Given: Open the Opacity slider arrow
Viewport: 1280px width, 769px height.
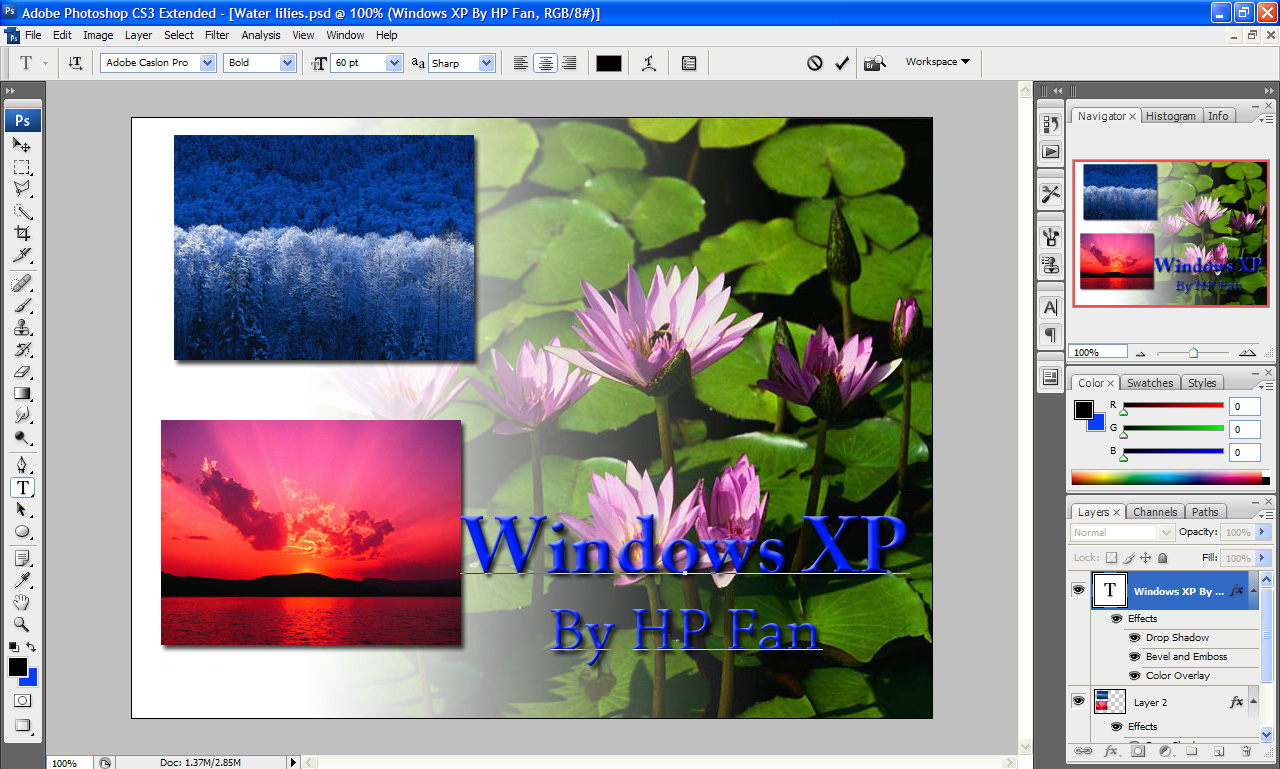Looking at the screenshot, I should (x=1263, y=533).
